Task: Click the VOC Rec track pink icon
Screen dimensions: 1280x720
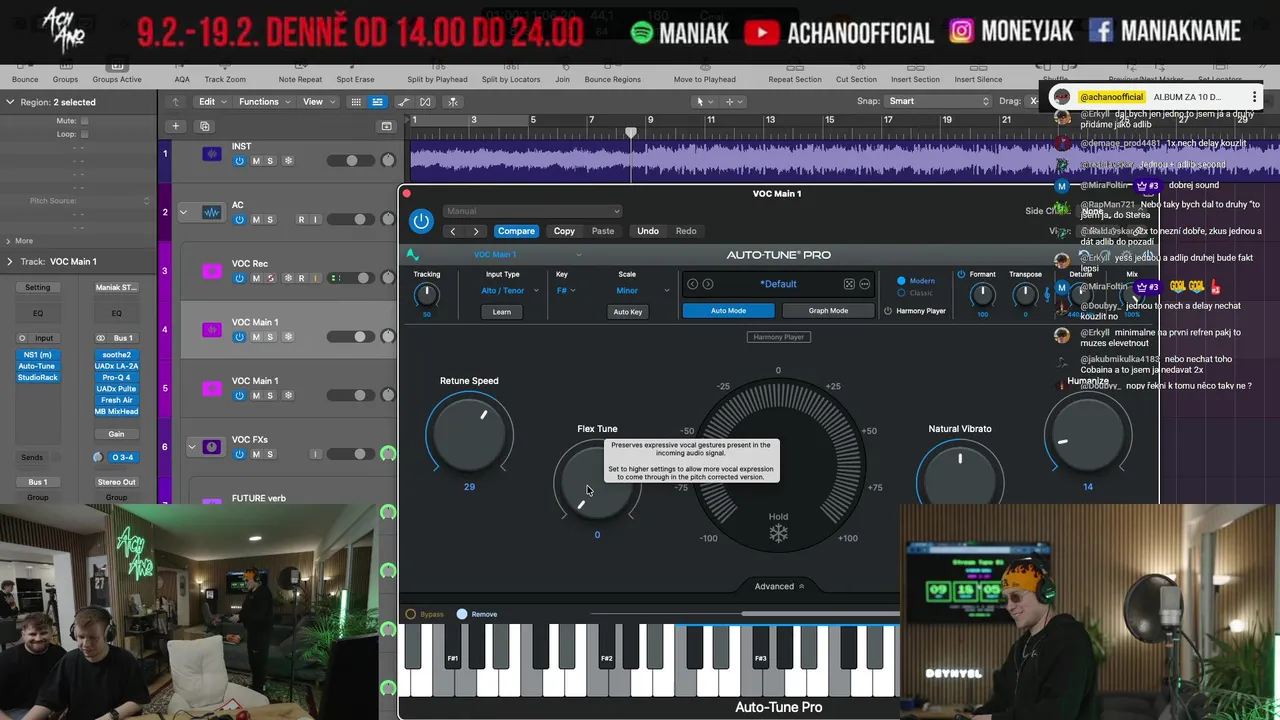Action: coord(211,271)
